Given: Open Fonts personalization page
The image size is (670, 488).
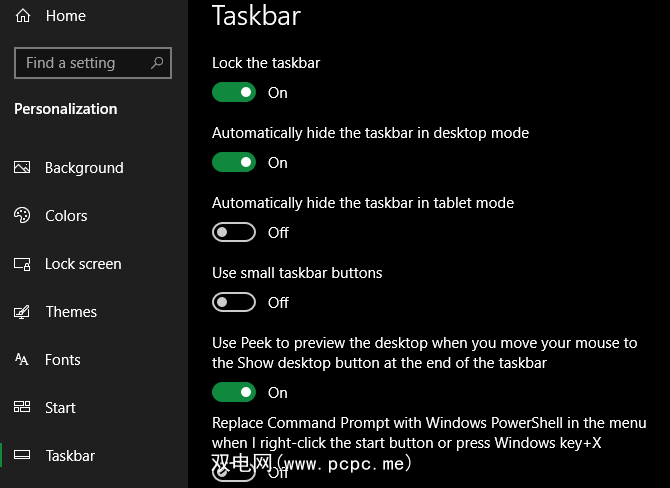Looking at the screenshot, I should click(x=63, y=360).
